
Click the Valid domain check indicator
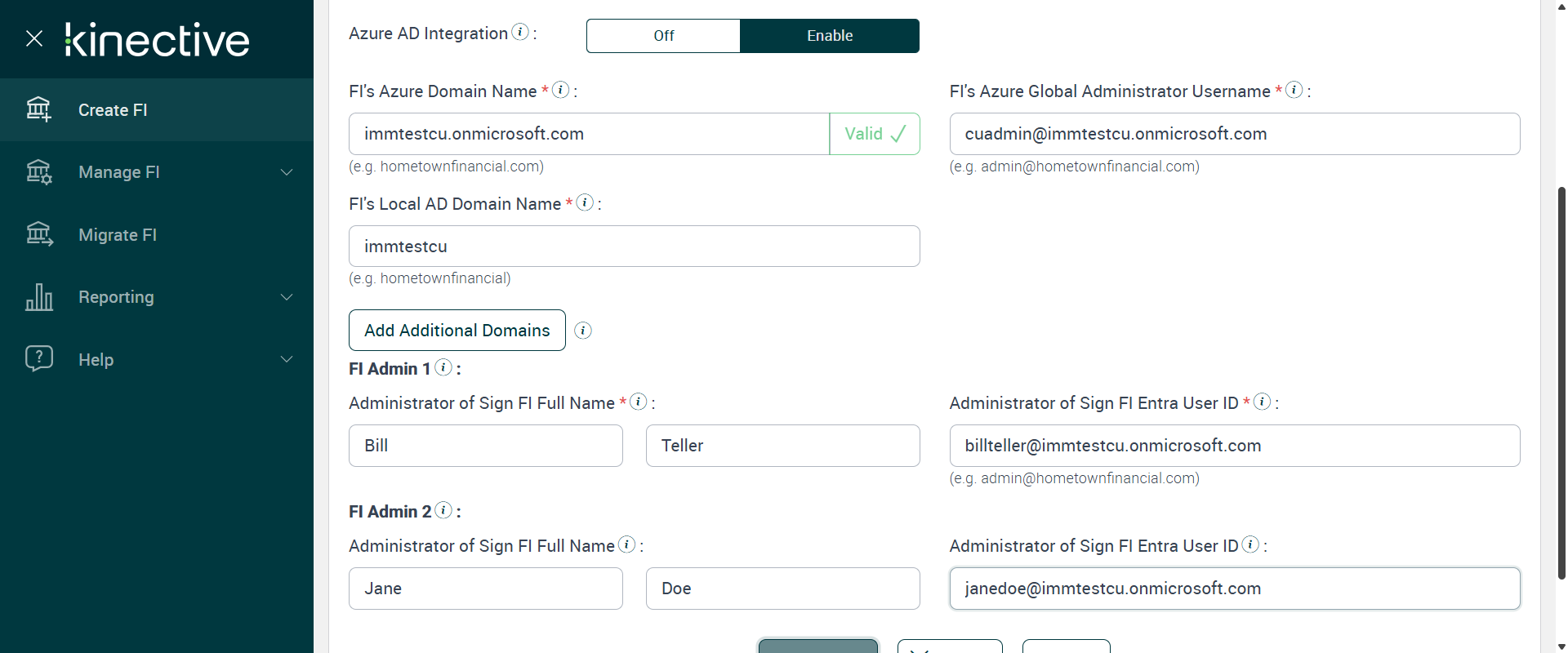(x=875, y=134)
